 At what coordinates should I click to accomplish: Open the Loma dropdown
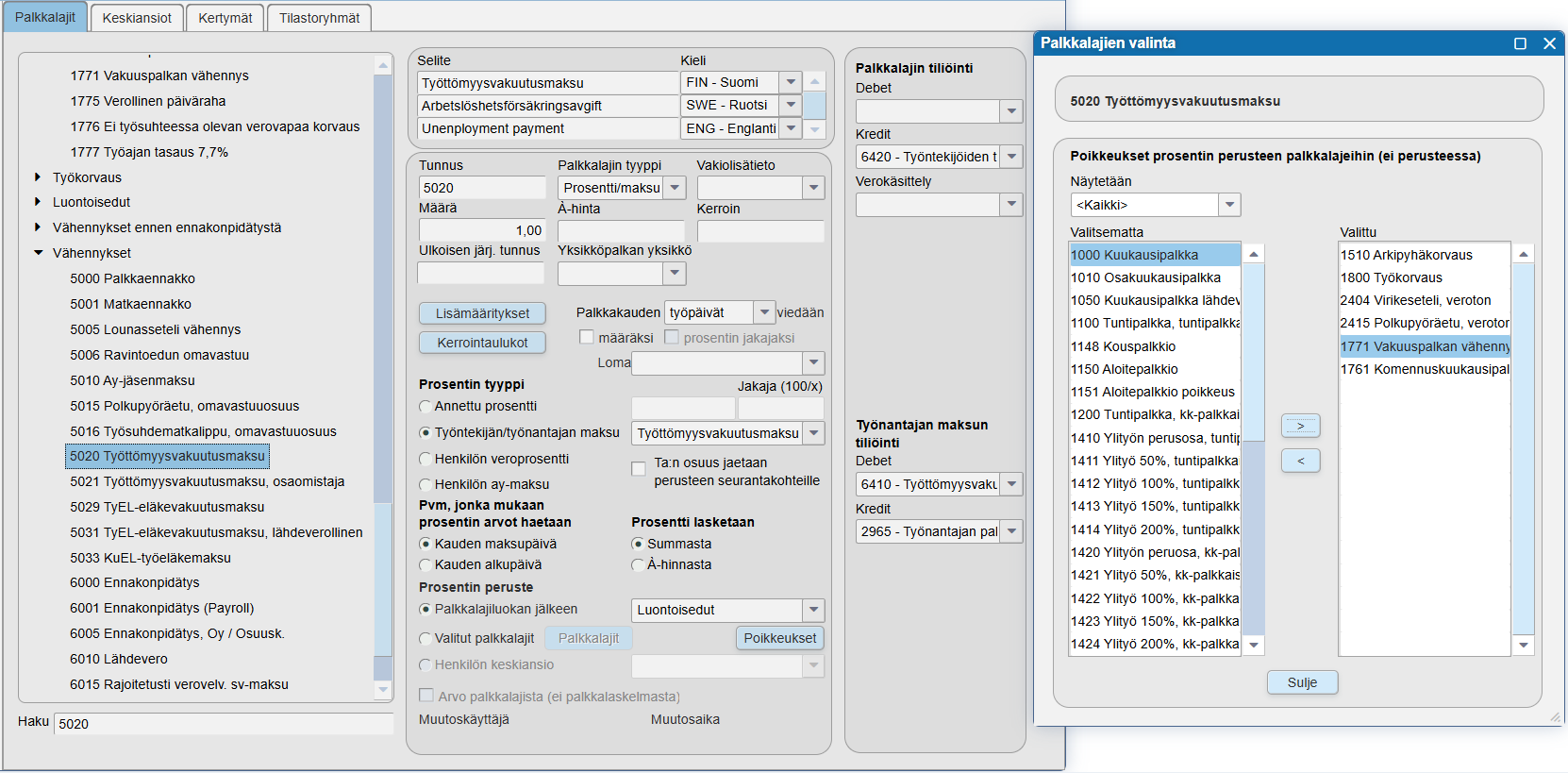(x=813, y=362)
